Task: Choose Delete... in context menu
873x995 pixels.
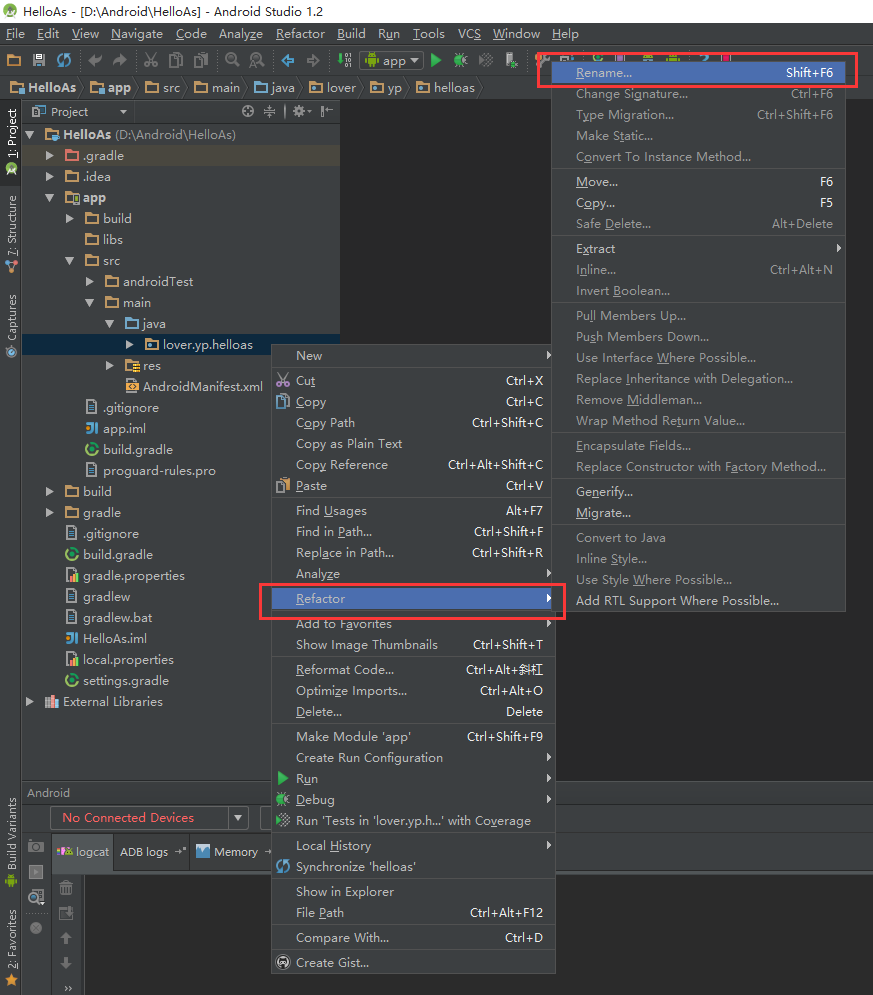Action: pos(413,712)
